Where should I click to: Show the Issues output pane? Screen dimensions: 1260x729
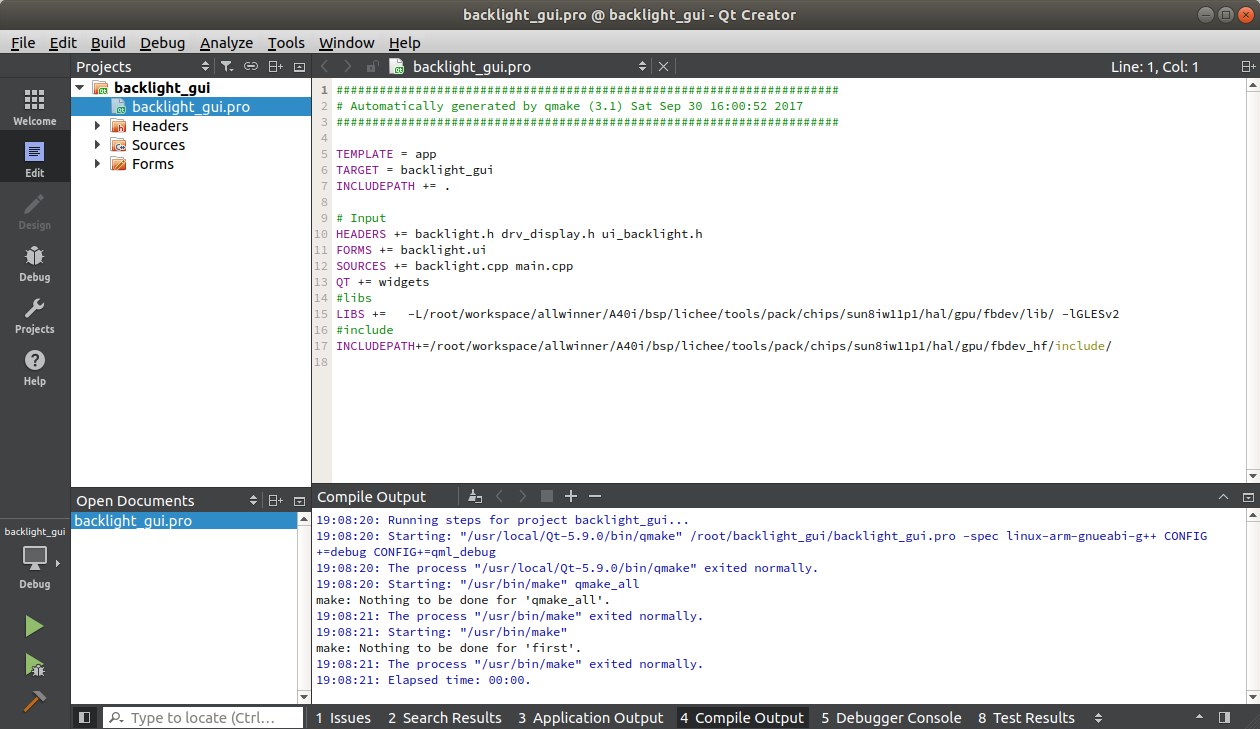pos(343,718)
